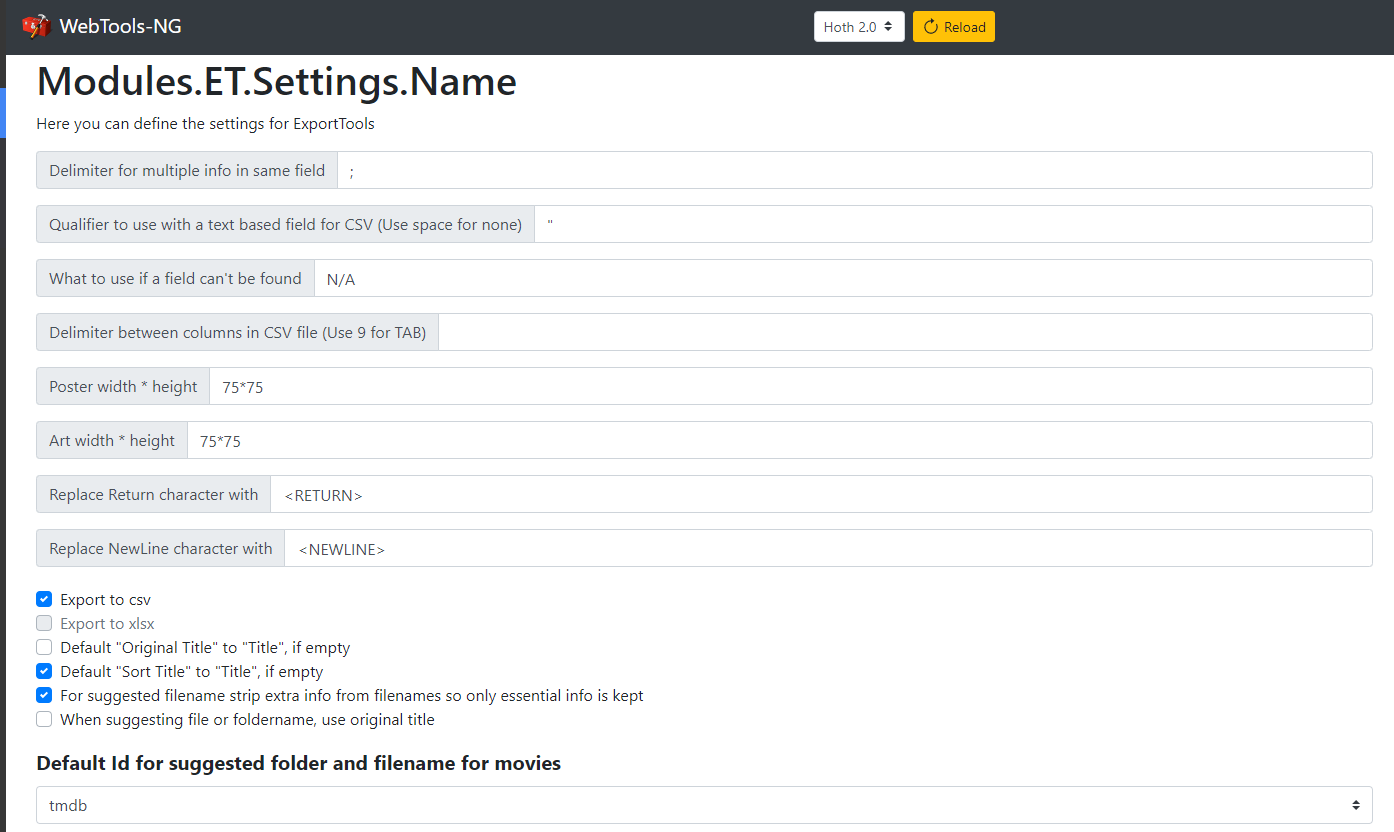Enable Default "Original Title" to "Title"
Image resolution: width=1394 pixels, height=832 pixels.
coord(44,647)
